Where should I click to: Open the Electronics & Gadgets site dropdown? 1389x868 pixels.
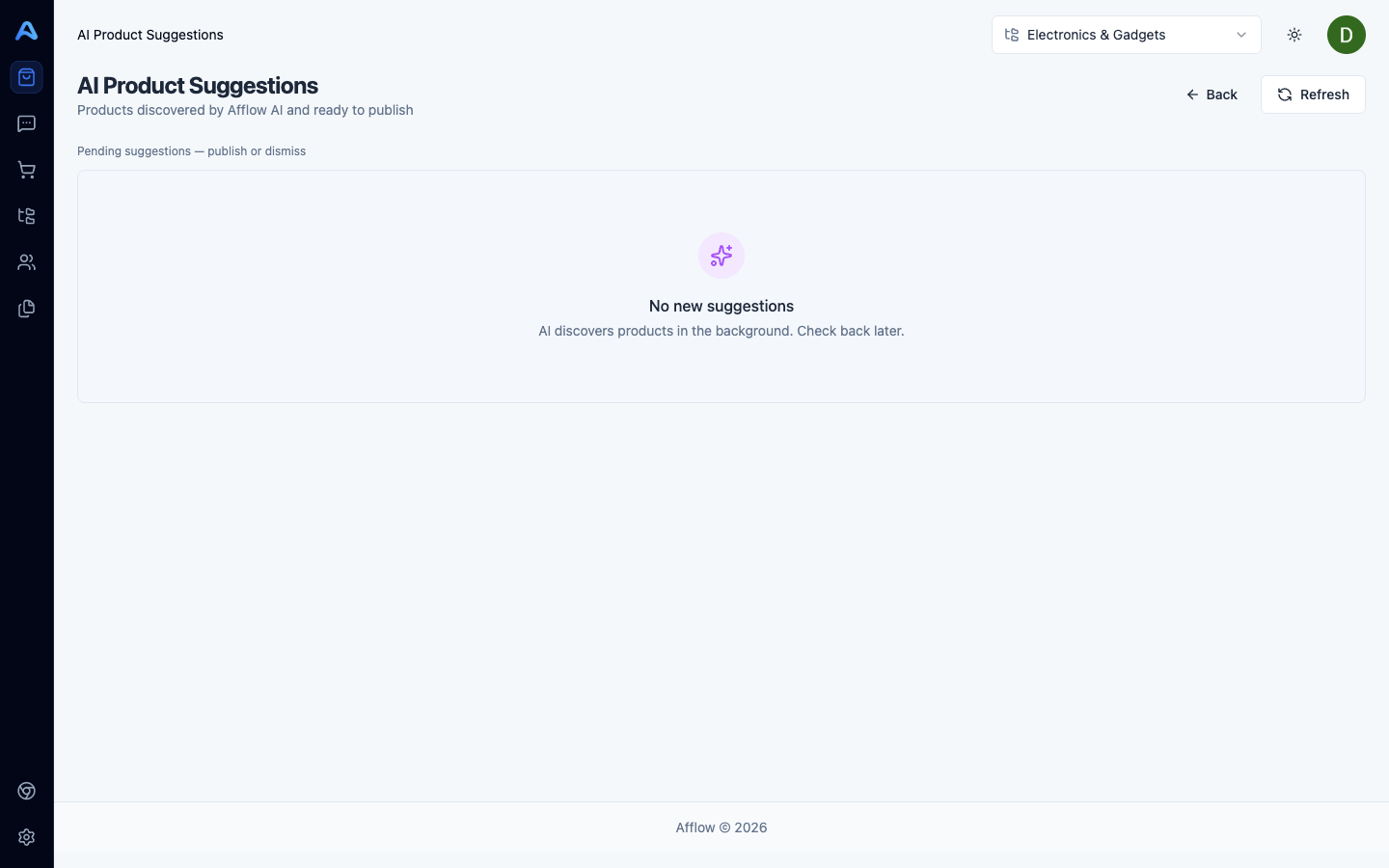click(x=1126, y=35)
